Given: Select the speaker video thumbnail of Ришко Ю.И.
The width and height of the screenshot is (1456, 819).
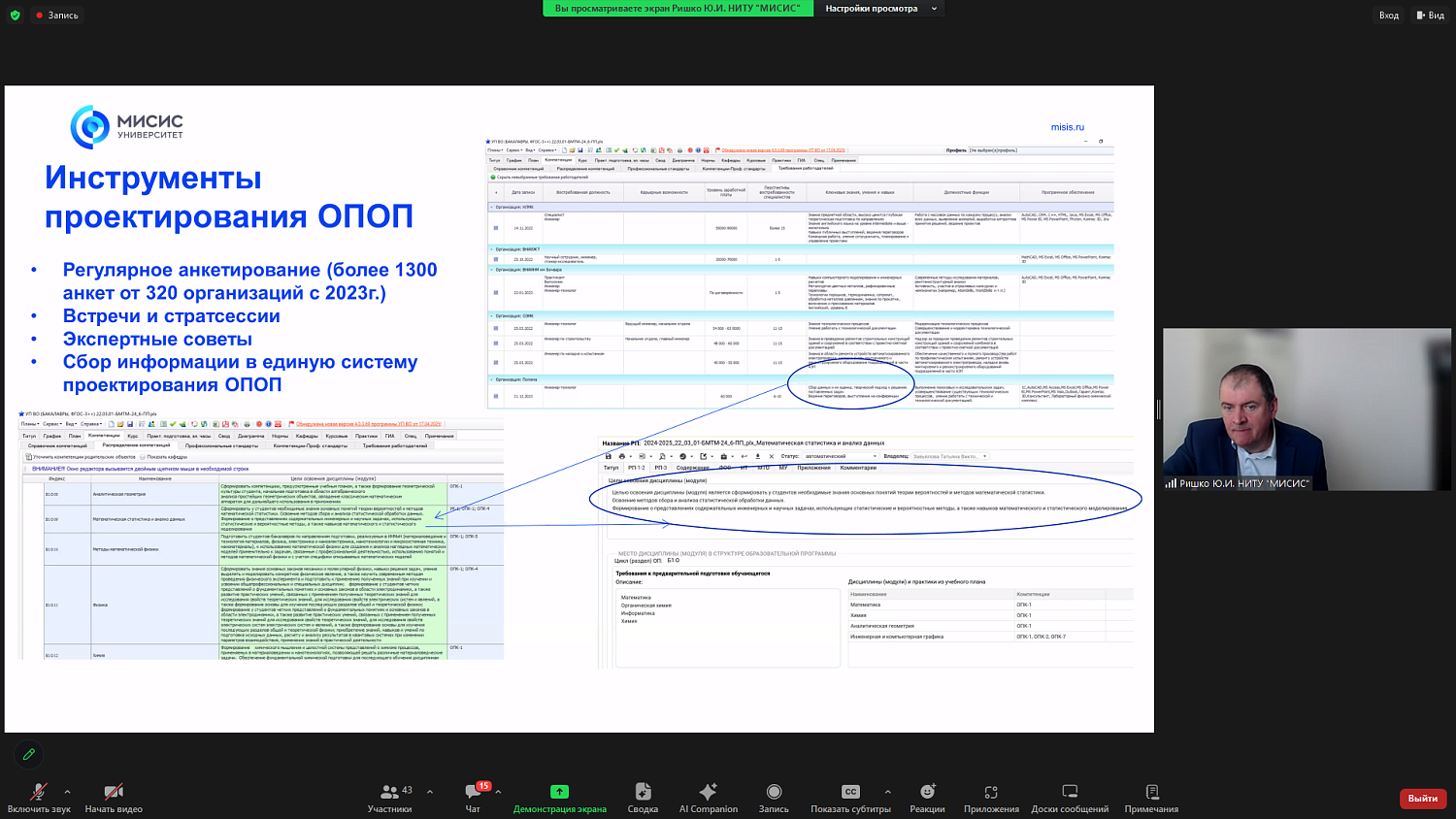Looking at the screenshot, I should 1307,409.
